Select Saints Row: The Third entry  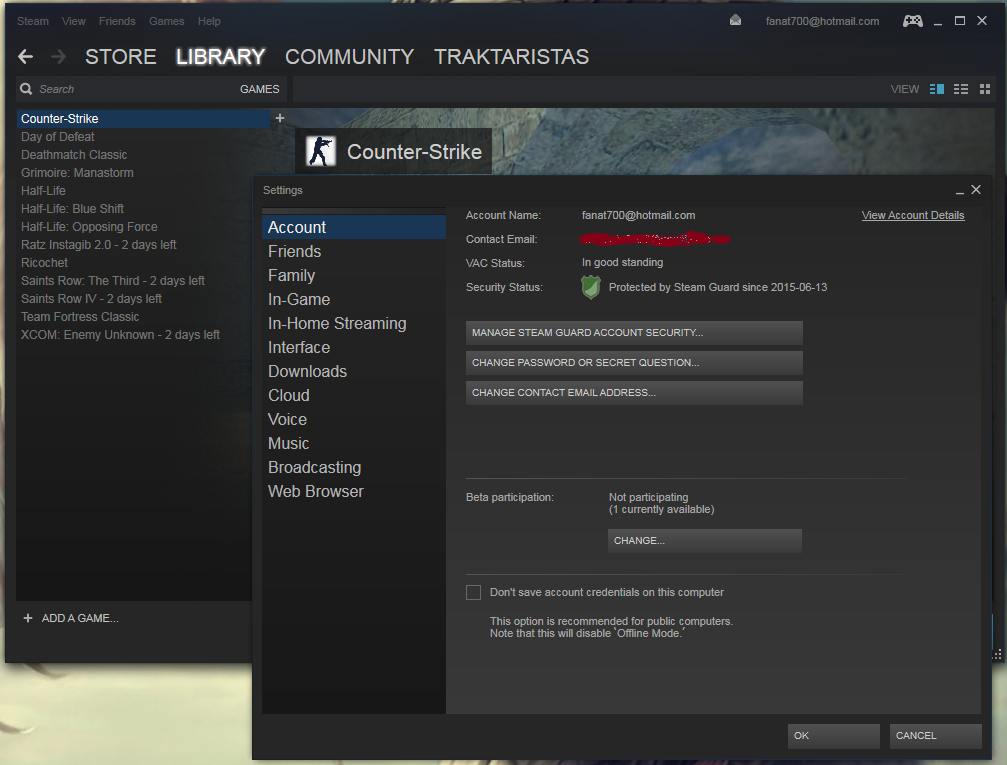coord(134,281)
